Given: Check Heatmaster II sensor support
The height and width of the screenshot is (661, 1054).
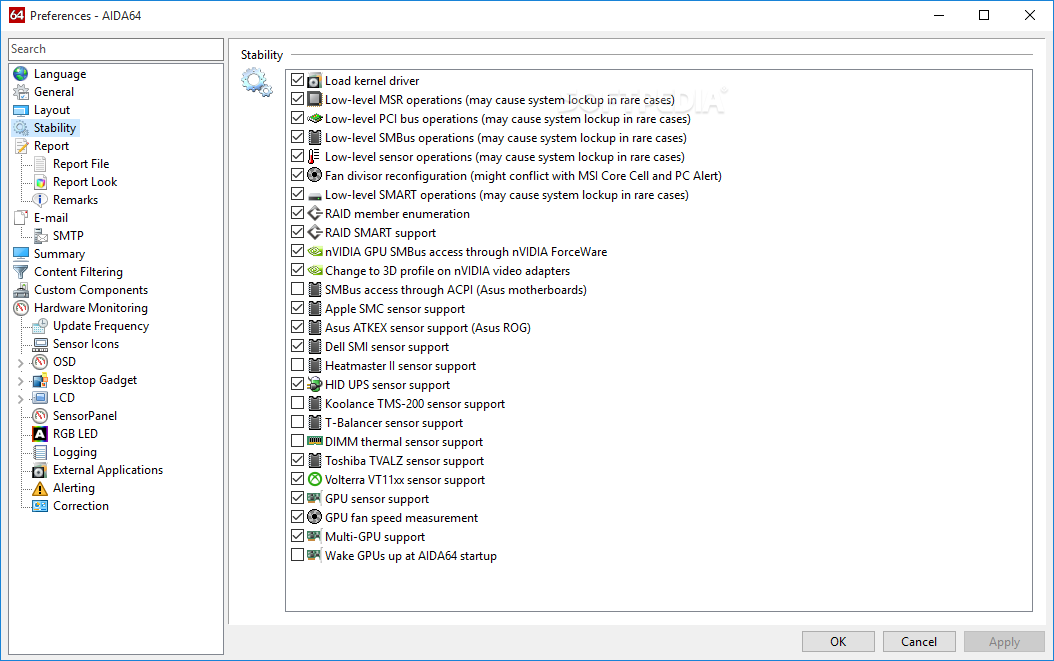Looking at the screenshot, I should tap(297, 365).
